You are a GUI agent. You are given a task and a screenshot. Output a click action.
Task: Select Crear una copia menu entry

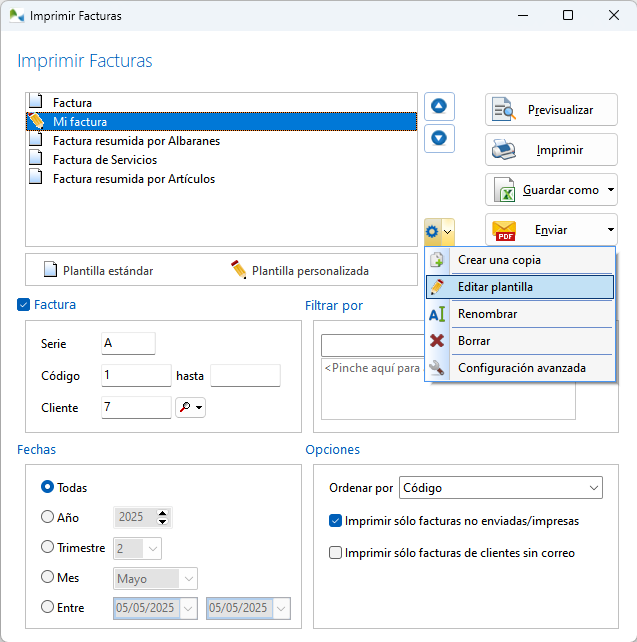point(499,260)
